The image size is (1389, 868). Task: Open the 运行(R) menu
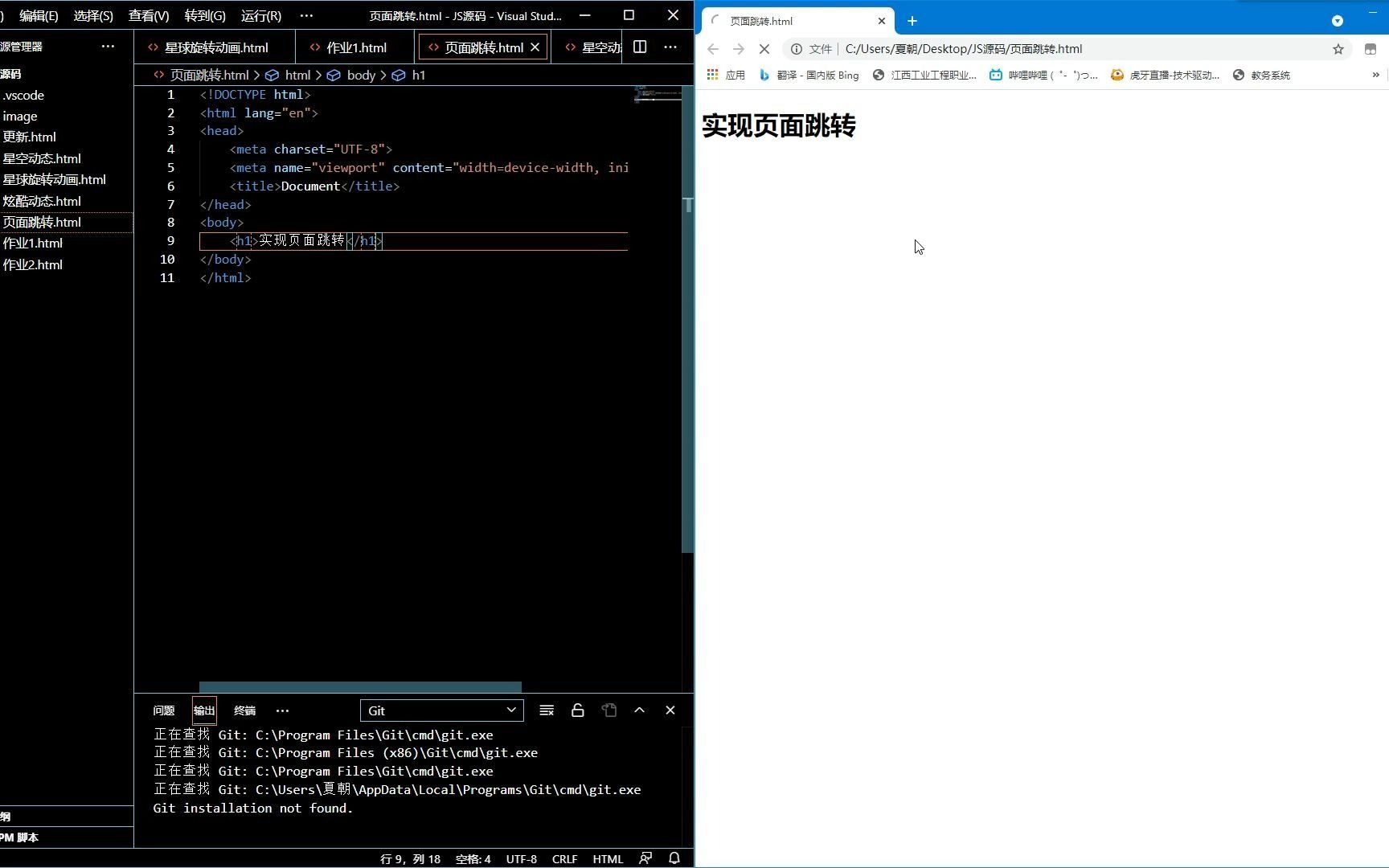[261, 15]
